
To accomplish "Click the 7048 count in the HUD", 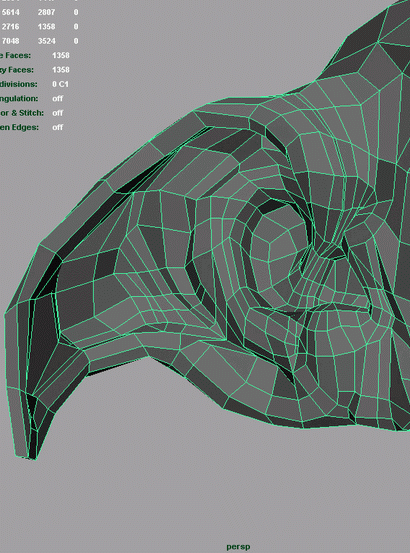I will (x=11, y=41).
